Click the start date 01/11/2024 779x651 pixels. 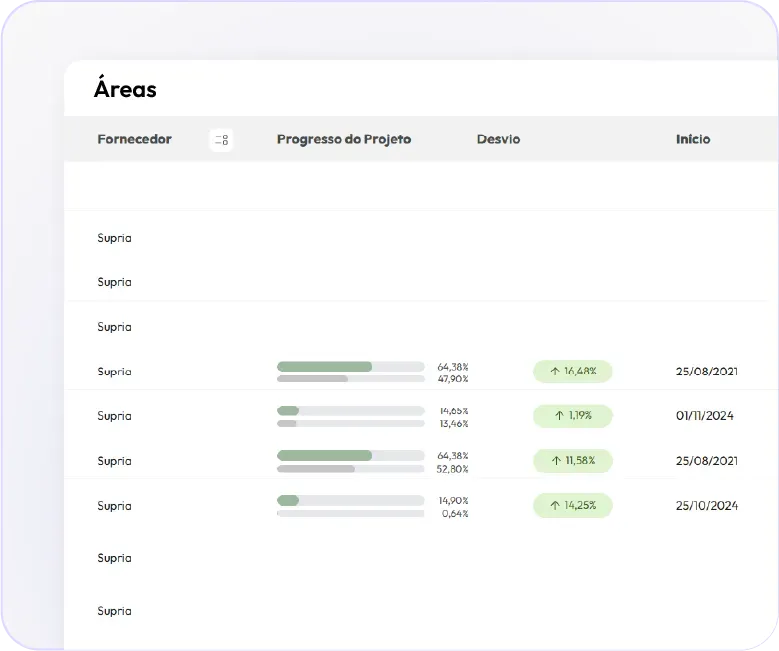coord(704,416)
